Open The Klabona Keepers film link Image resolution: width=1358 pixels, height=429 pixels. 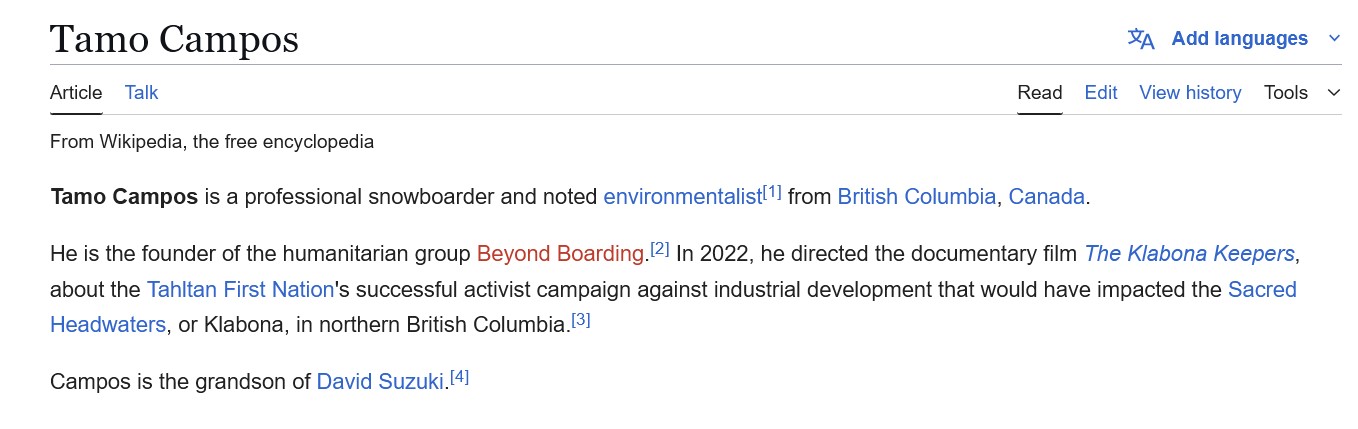click(1189, 254)
